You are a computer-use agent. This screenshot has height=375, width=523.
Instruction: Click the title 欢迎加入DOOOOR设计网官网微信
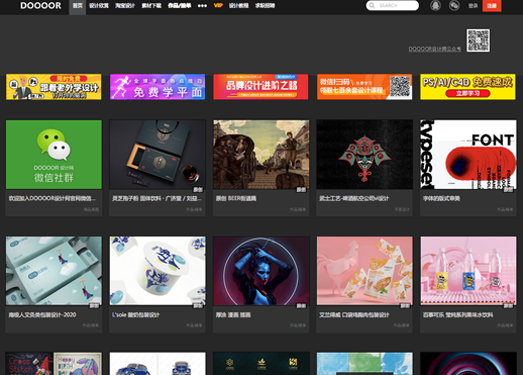click(x=52, y=199)
